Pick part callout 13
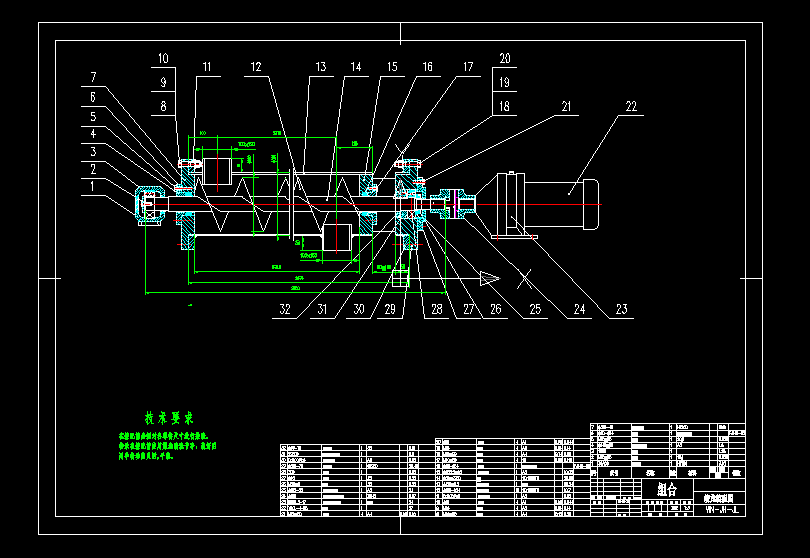Image resolution: width=810 pixels, height=558 pixels. (x=321, y=67)
